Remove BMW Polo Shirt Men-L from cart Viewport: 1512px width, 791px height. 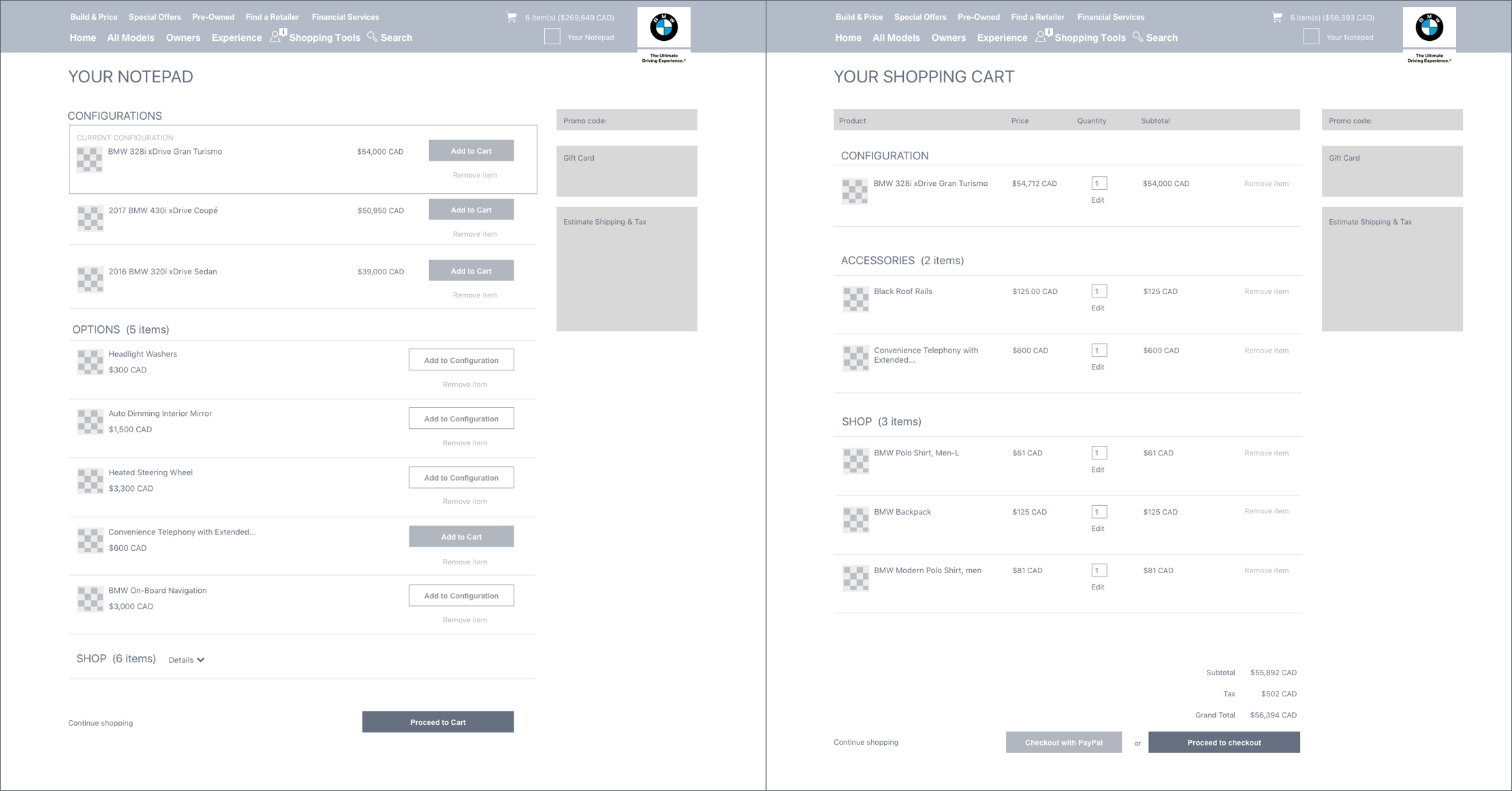click(1266, 453)
